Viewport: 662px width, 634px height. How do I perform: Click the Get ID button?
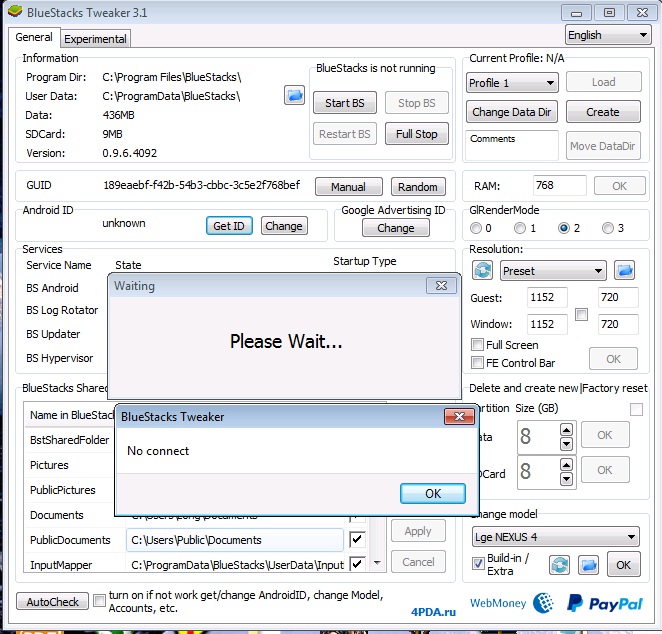click(x=229, y=226)
